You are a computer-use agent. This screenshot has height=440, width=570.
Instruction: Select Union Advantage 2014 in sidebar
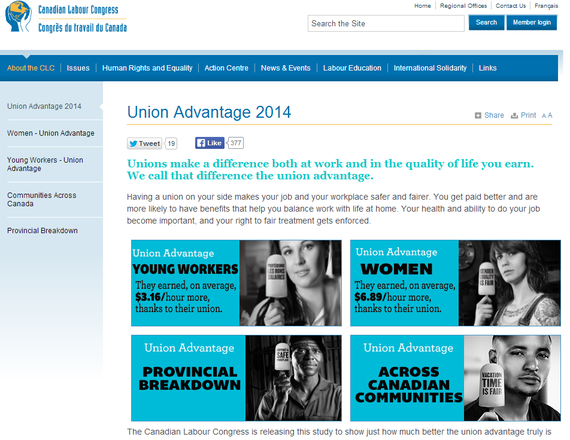point(44,106)
